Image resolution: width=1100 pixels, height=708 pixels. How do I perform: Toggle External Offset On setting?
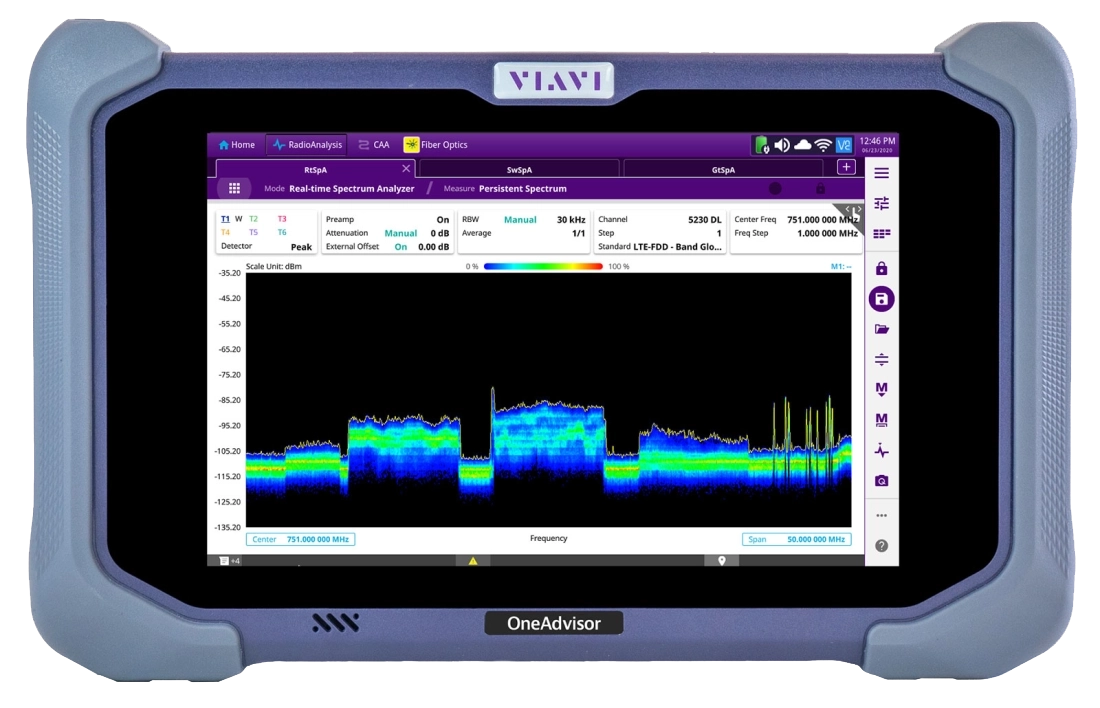(x=400, y=246)
